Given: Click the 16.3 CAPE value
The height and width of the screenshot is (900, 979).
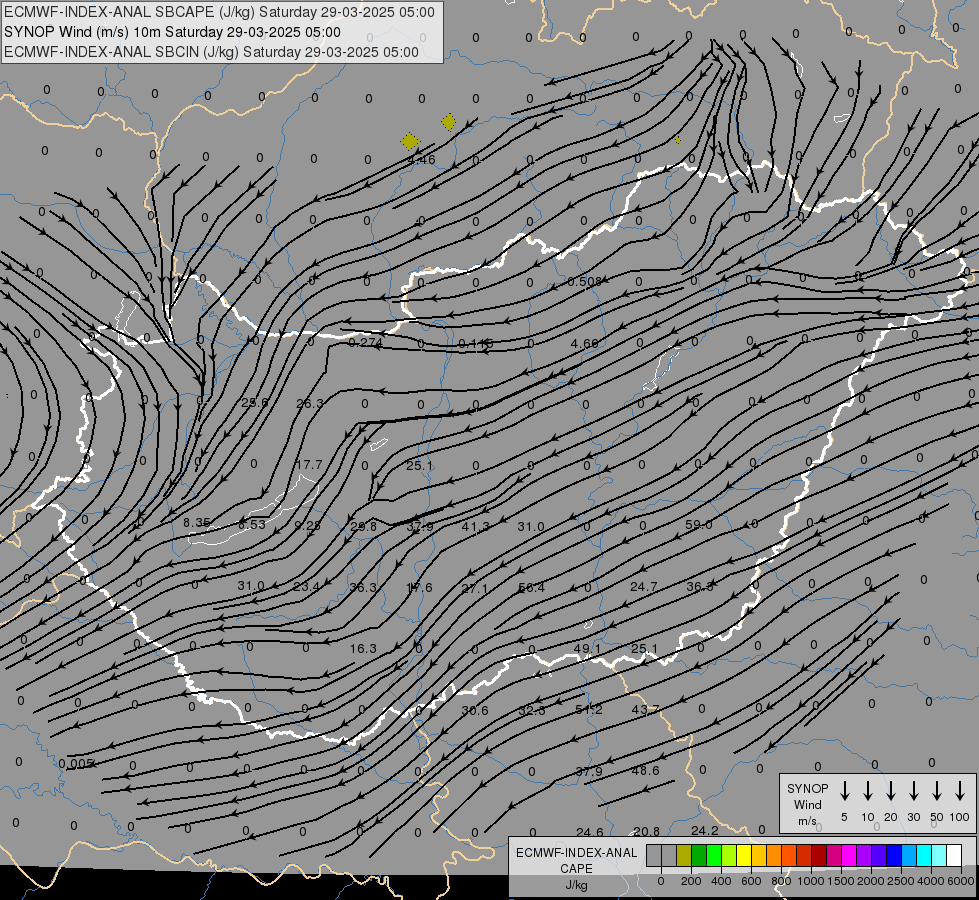Looking at the screenshot, I should (363, 649).
